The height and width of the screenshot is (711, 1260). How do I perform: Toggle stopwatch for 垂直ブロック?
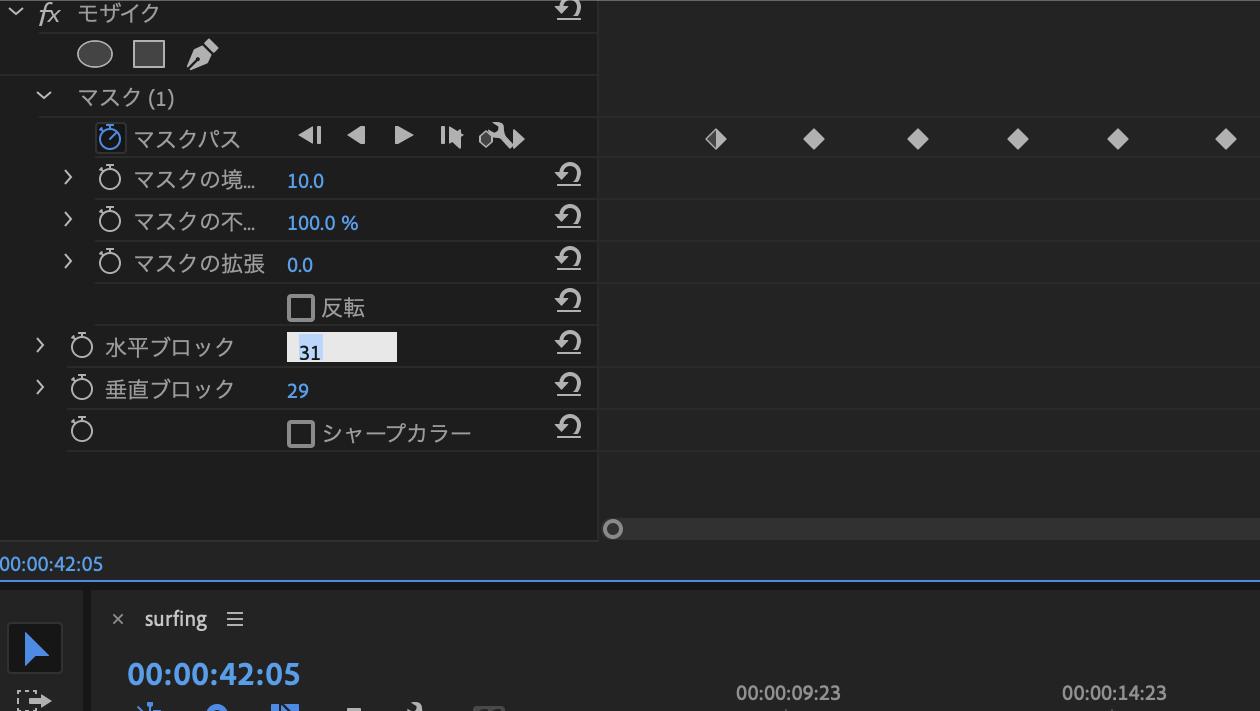click(x=82, y=388)
